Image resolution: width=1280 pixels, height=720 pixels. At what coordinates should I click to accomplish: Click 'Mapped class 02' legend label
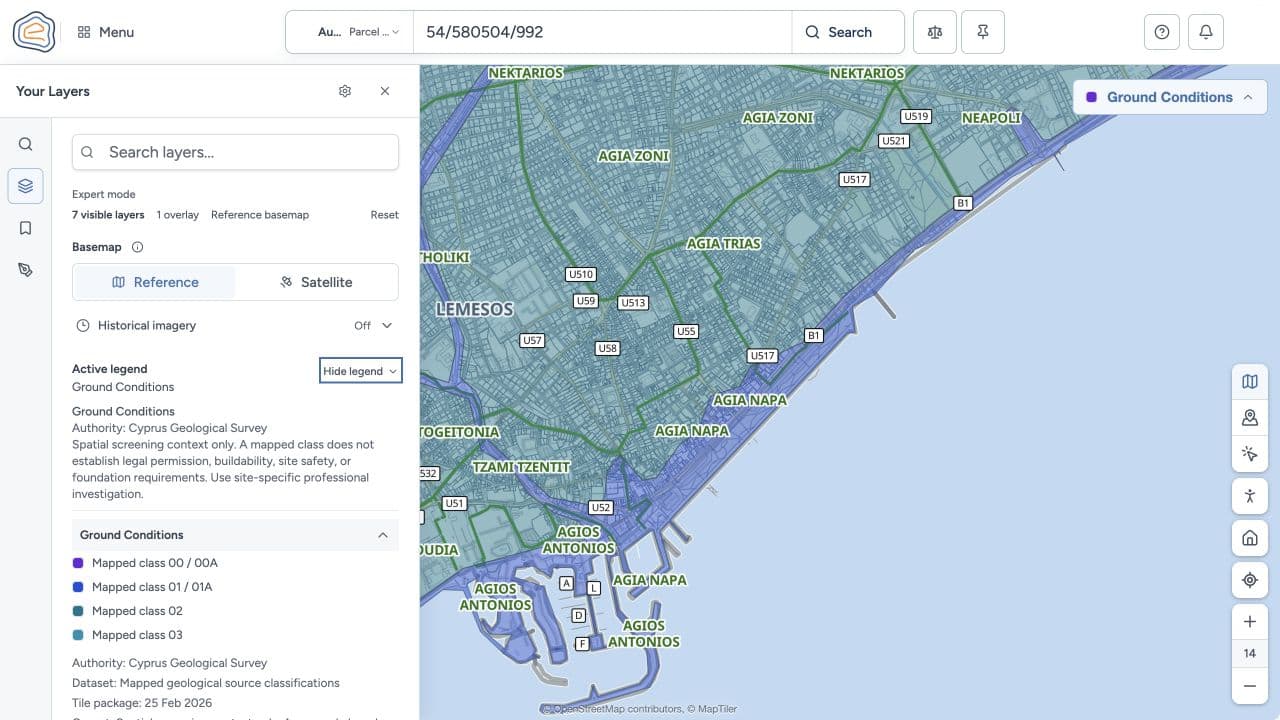coord(137,611)
